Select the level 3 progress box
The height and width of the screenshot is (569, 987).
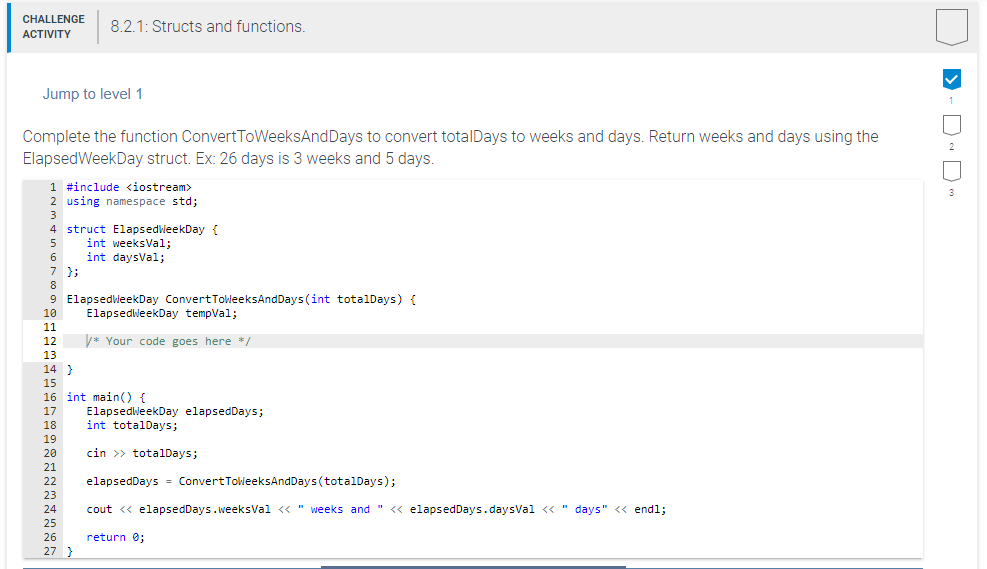tap(951, 171)
